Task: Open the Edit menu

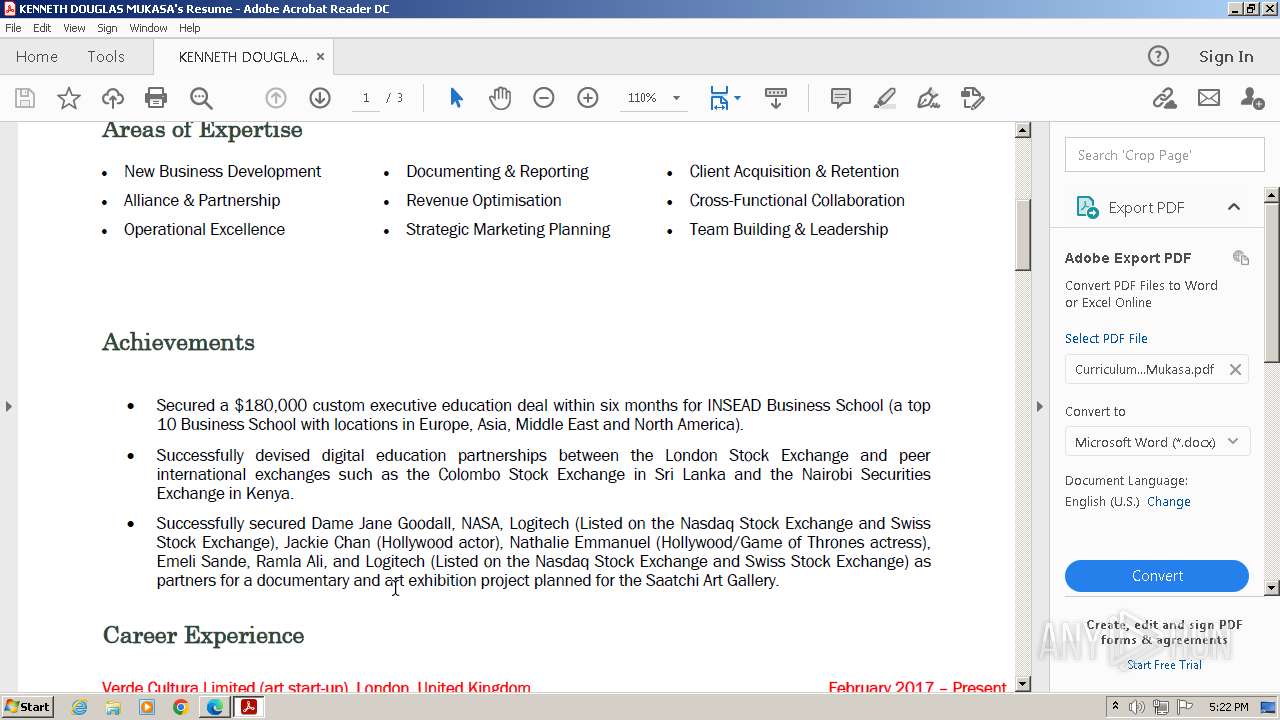Action: pos(42,28)
